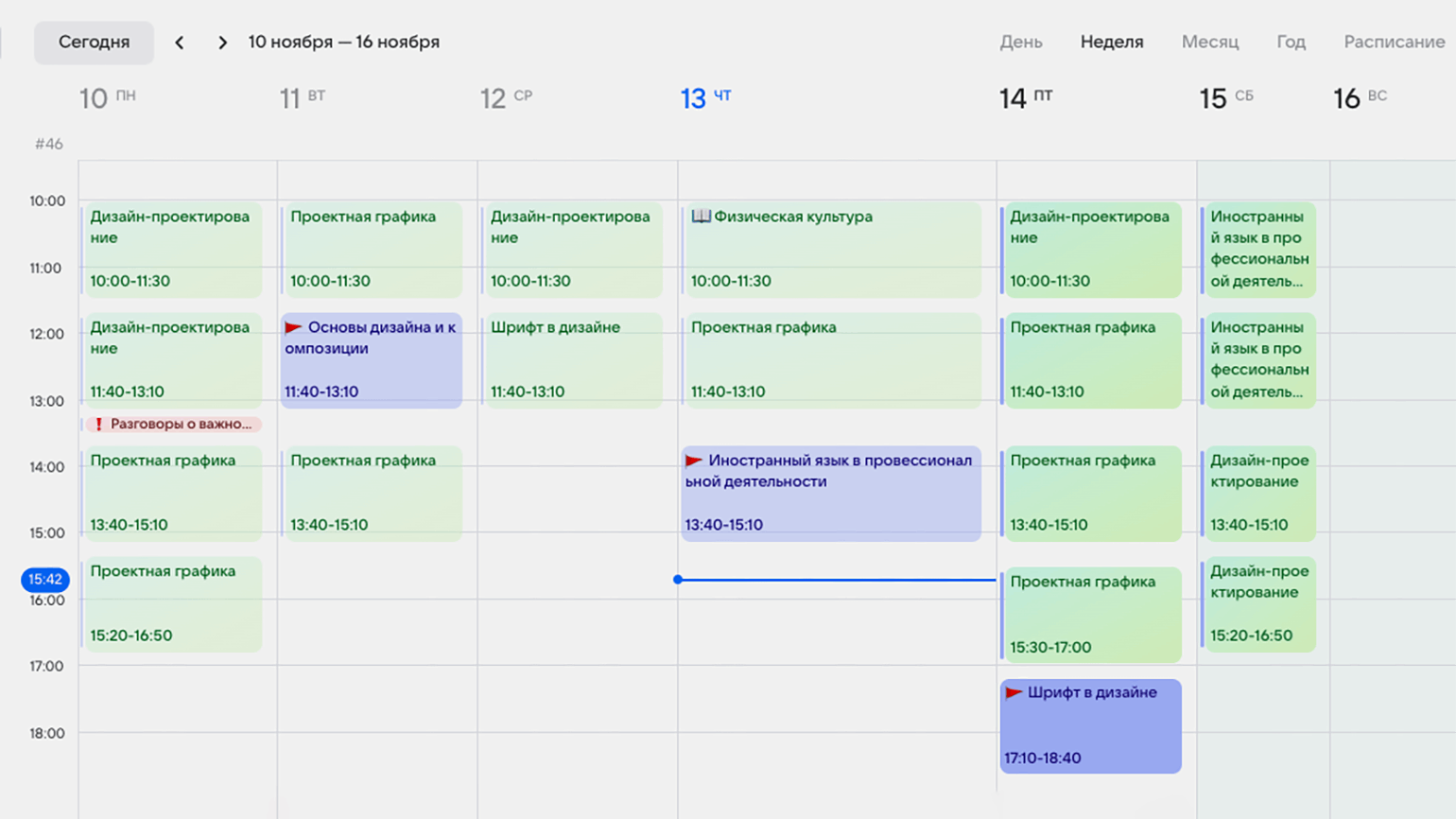Open Saturday 15:20-16:50 Дизайн-проектирование event

pyautogui.click(x=1258, y=604)
